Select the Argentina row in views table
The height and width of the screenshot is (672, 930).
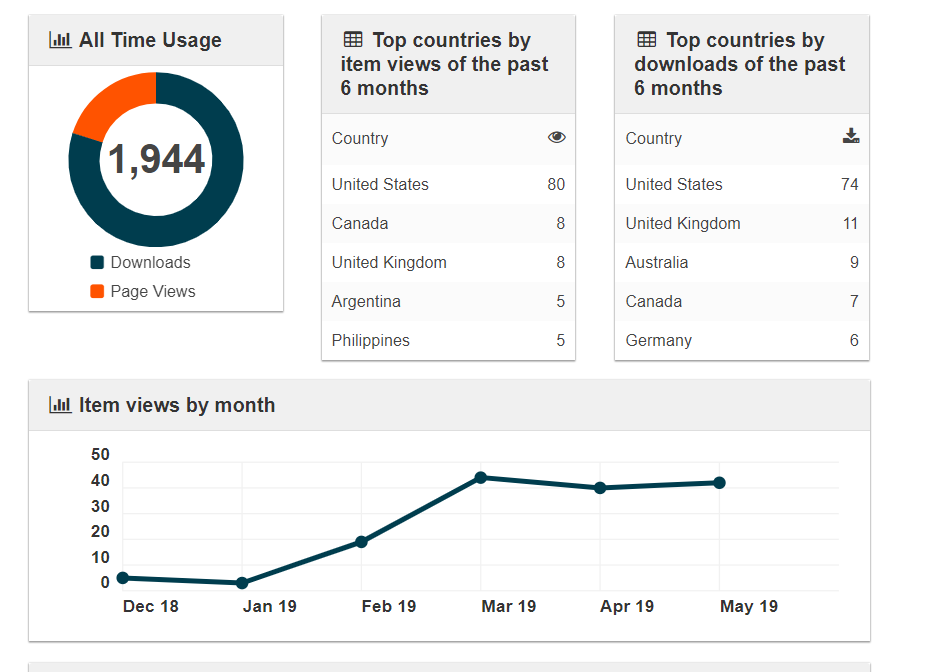tap(448, 301)
